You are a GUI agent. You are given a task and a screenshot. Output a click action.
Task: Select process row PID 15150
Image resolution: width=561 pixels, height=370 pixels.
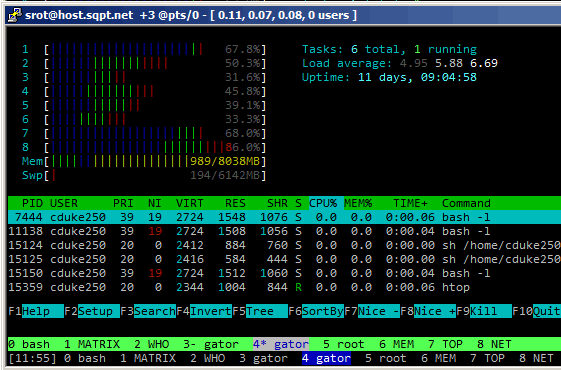tap(284, 273)
